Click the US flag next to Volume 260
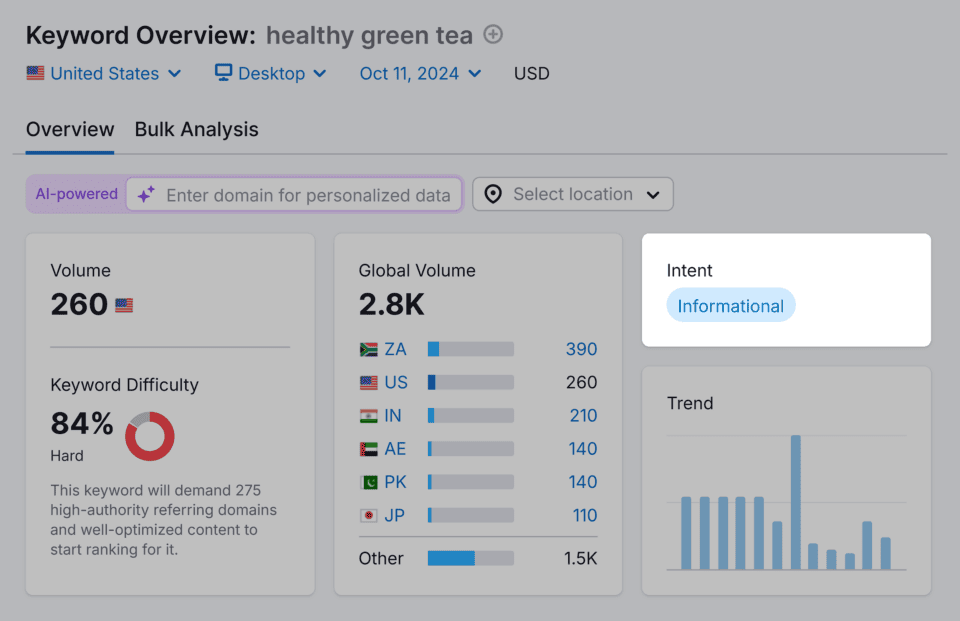The width and height of the screenshot is (960, 621). [124, 305]
